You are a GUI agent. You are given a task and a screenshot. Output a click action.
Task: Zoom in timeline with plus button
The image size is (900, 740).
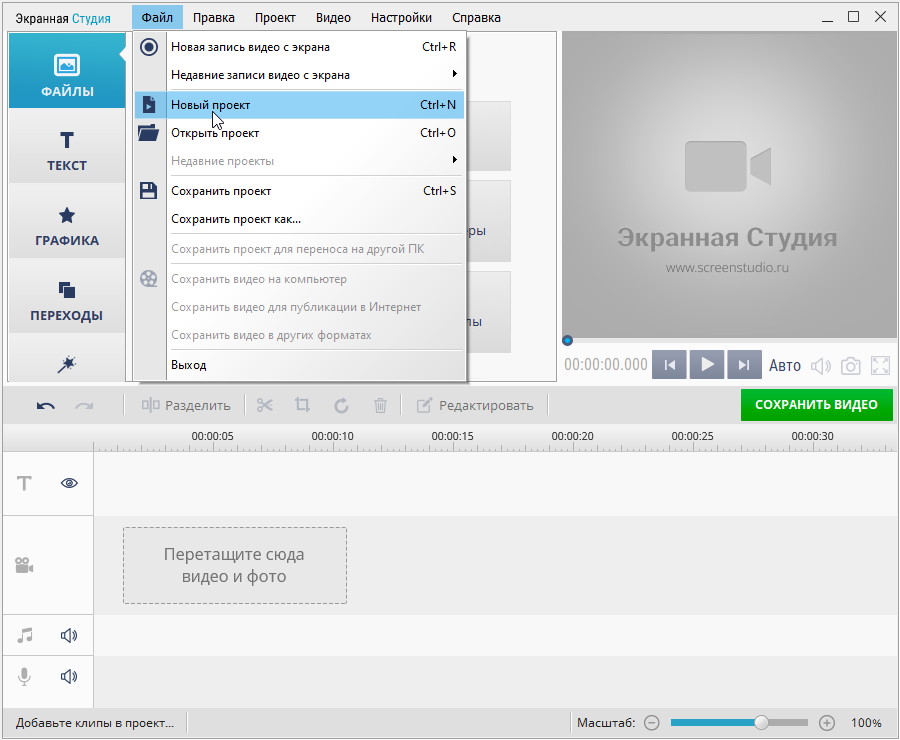pos(827,723)
